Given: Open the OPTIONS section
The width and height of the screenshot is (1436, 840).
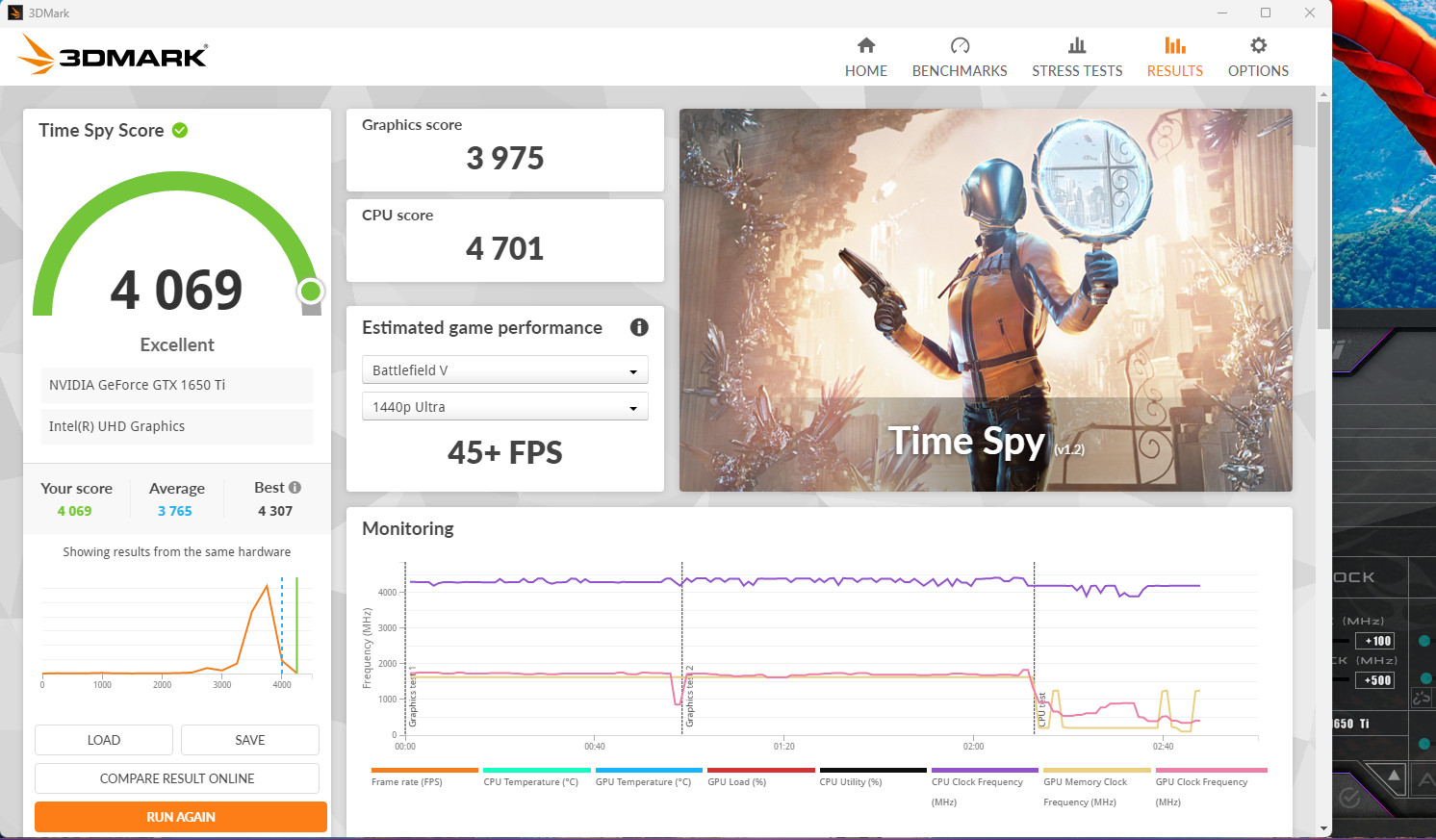Looking at the screenshot, I should tap(1258, 58).
